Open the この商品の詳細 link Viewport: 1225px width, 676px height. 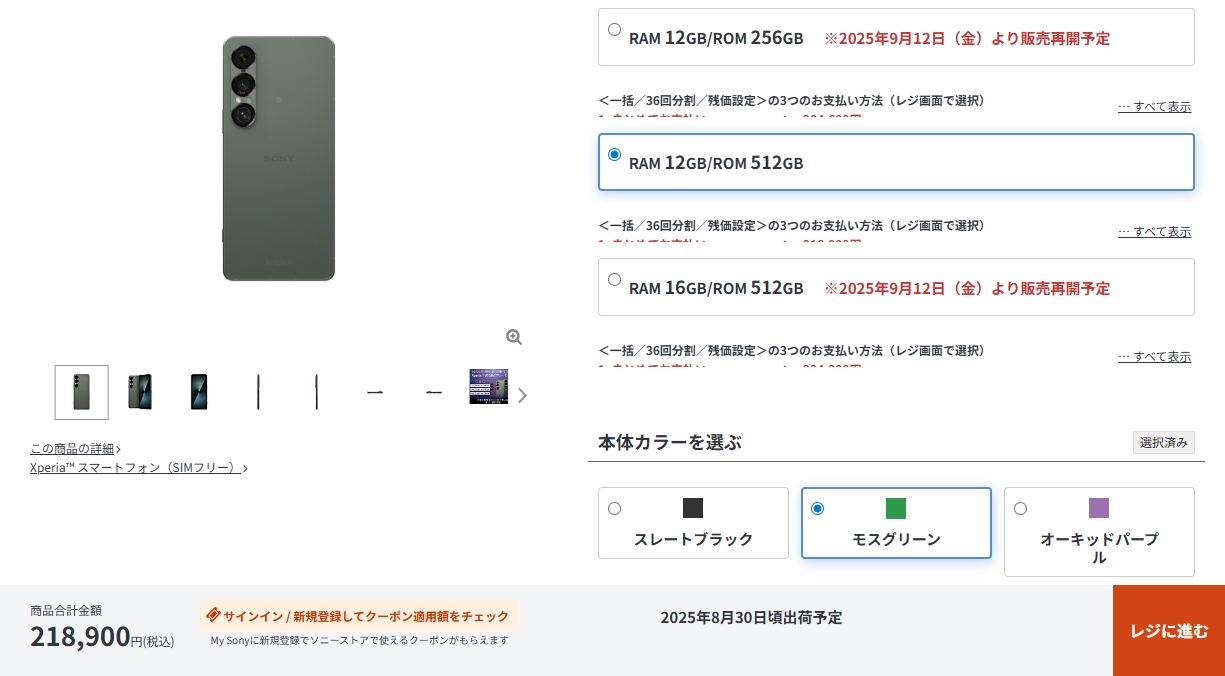tap(75, 448)
